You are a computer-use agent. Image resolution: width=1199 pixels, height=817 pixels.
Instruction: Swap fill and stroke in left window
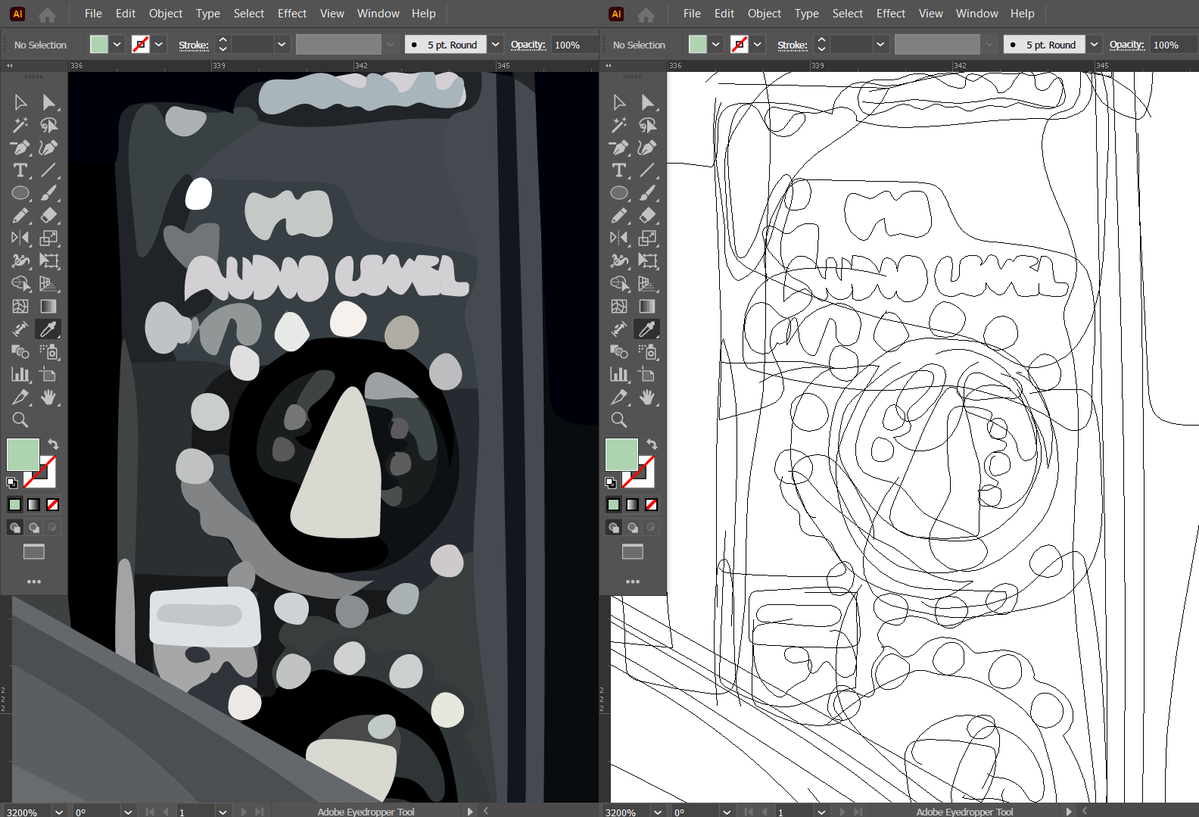click(x=53, y=444)
